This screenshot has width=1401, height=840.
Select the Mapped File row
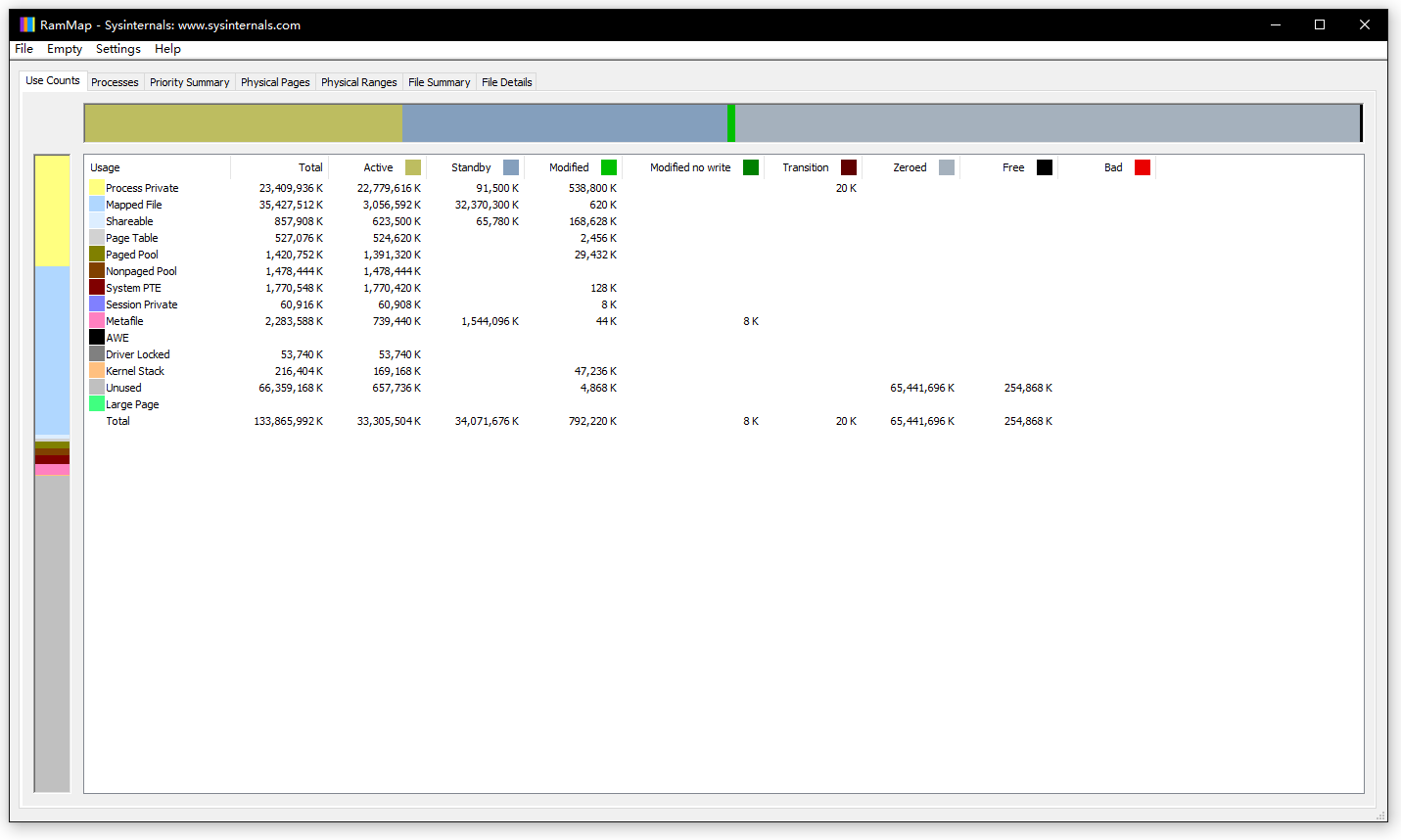point(134,205)
